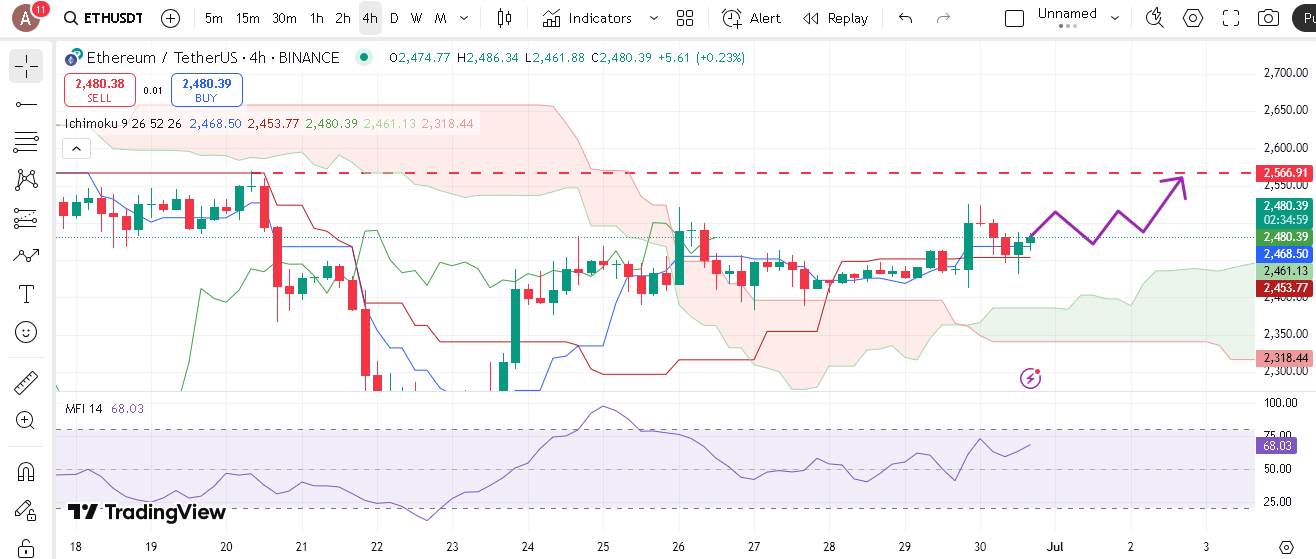The image size is (1316, 559).
Task: Expand favorite indicators dropdown arrow
Action: [x=654, y=18]
